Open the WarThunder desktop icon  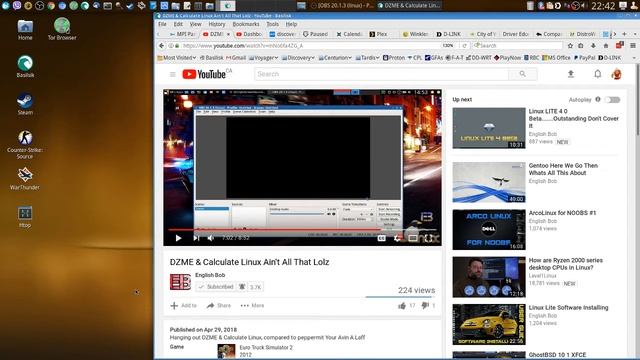[25, 179]
